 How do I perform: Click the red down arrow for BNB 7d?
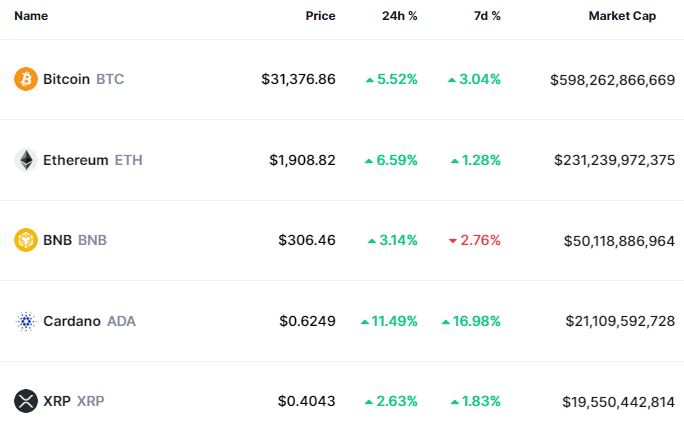453,241
